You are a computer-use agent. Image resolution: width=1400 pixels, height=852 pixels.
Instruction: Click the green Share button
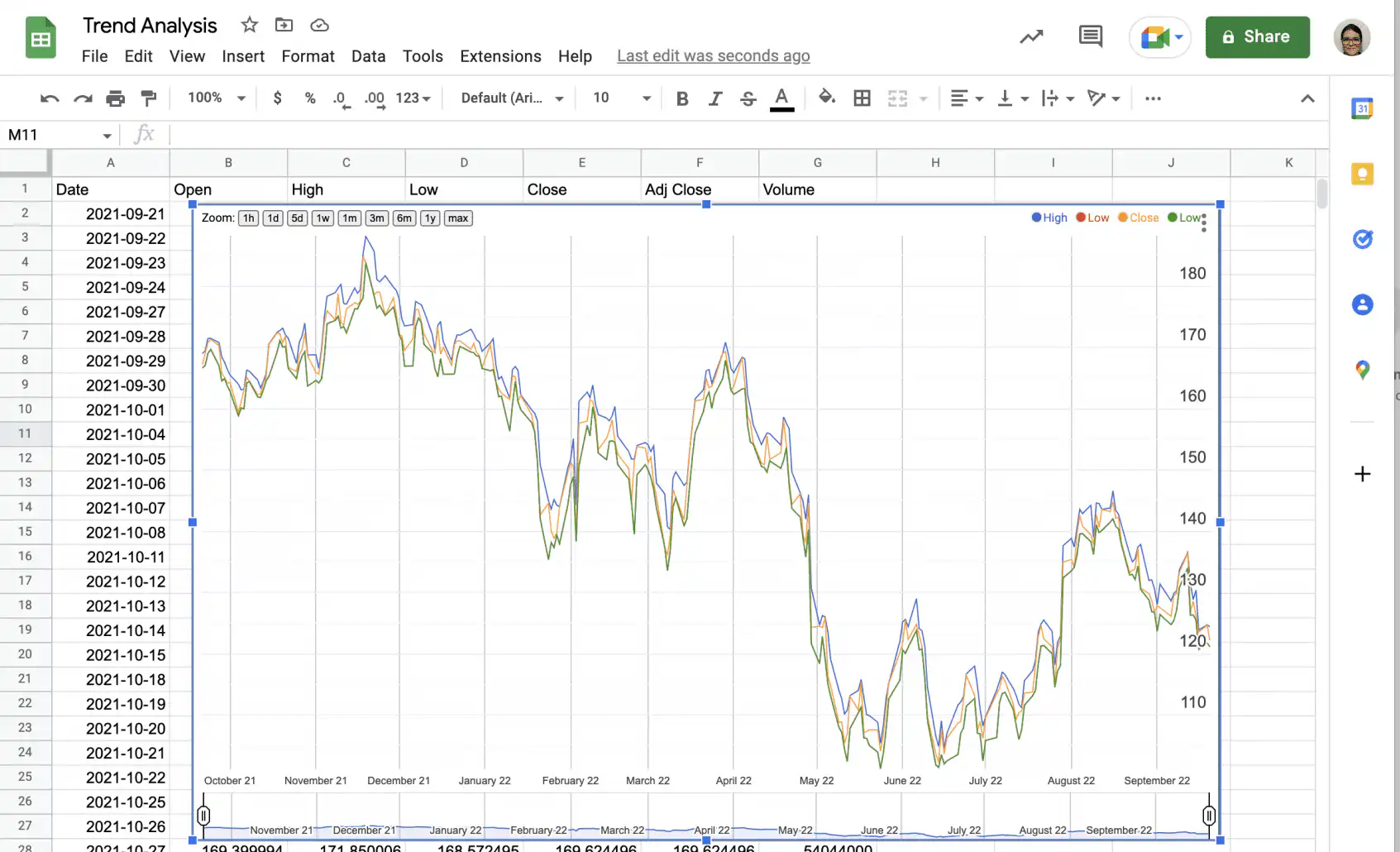click(1257, 37)
